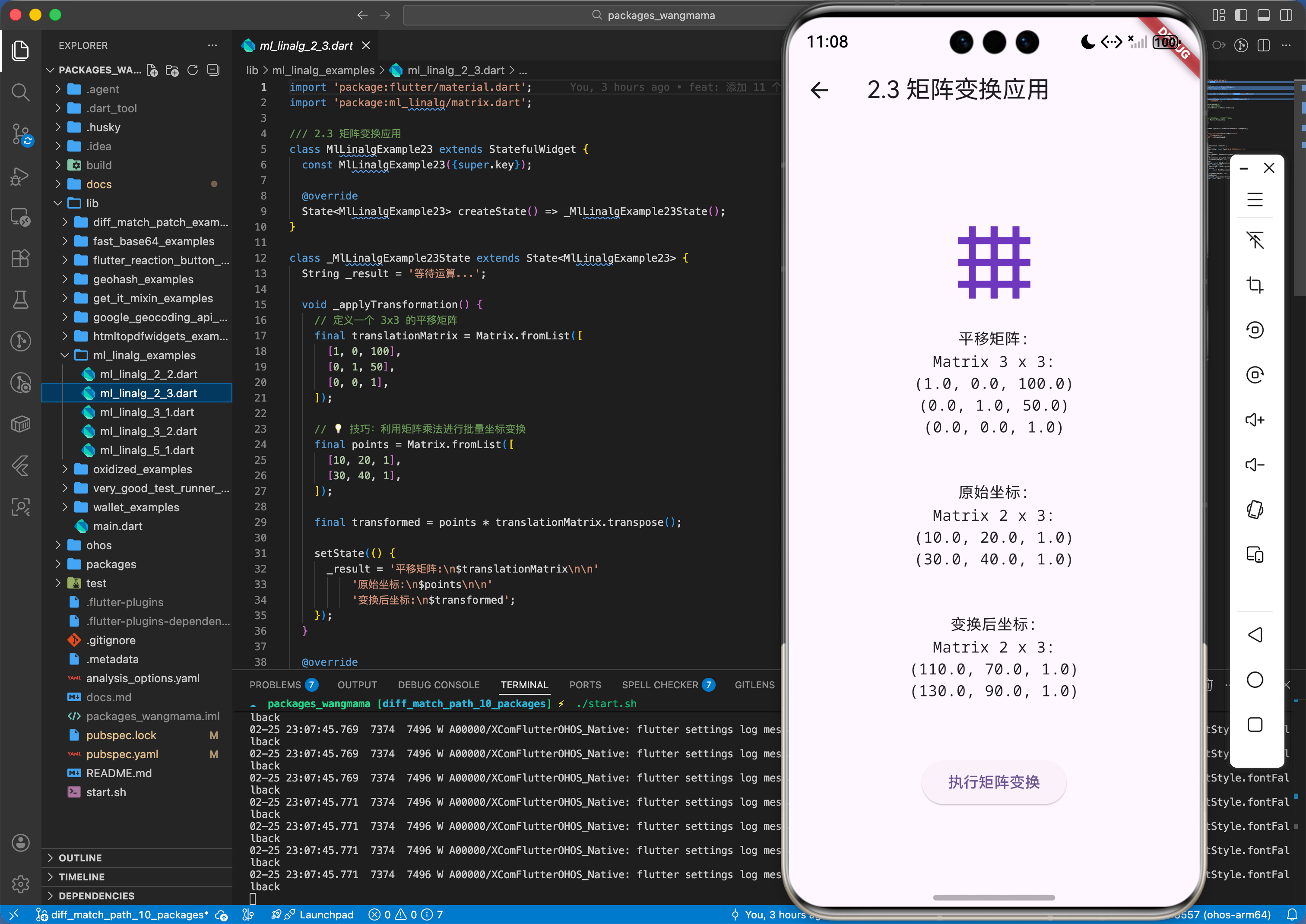Switch to the SPELL CHECKER tab
This screenshot has width=1306, height=924.
[x=668, y=685]
